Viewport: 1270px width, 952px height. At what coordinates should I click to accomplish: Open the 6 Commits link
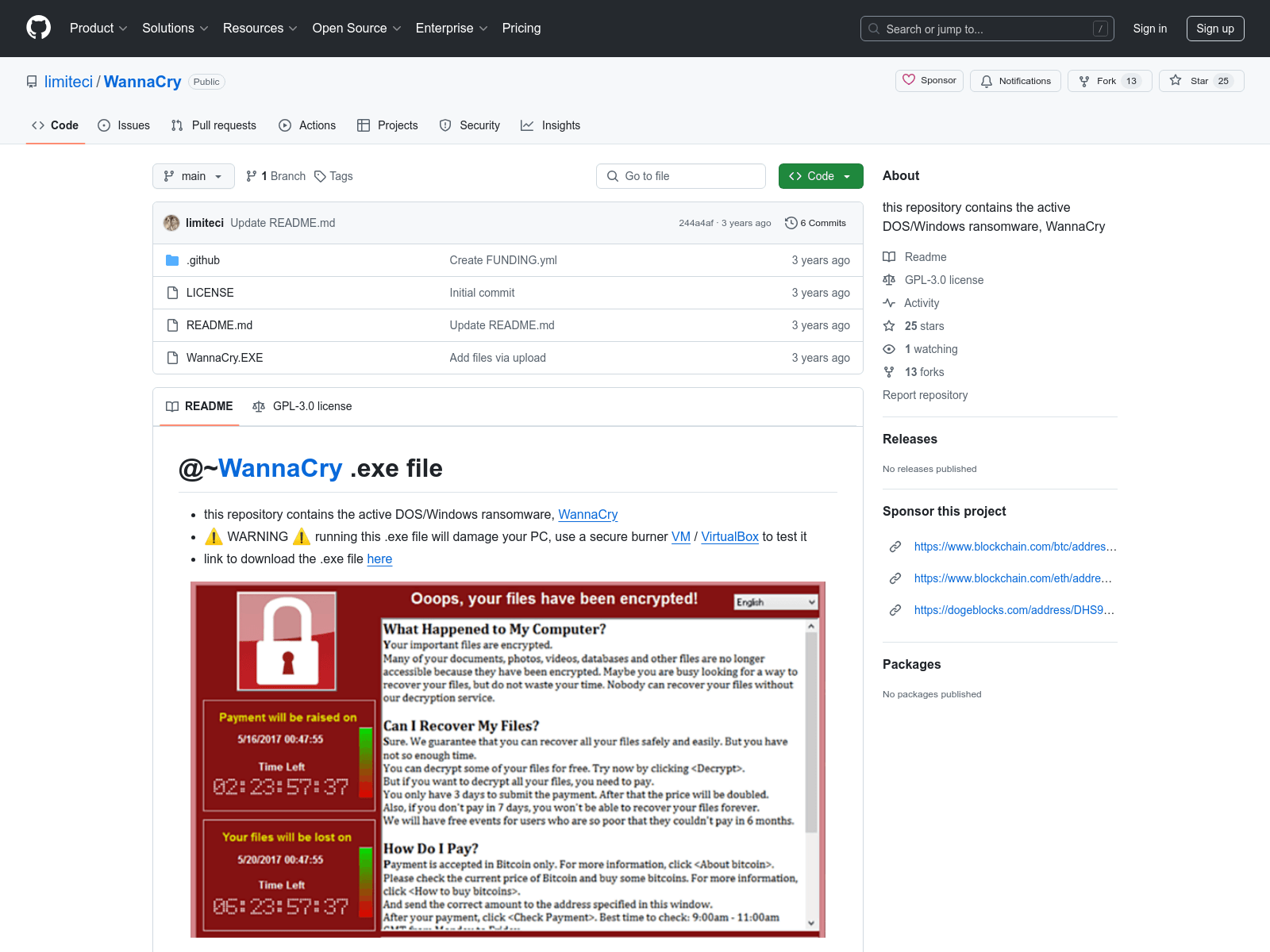coord(815,223)
